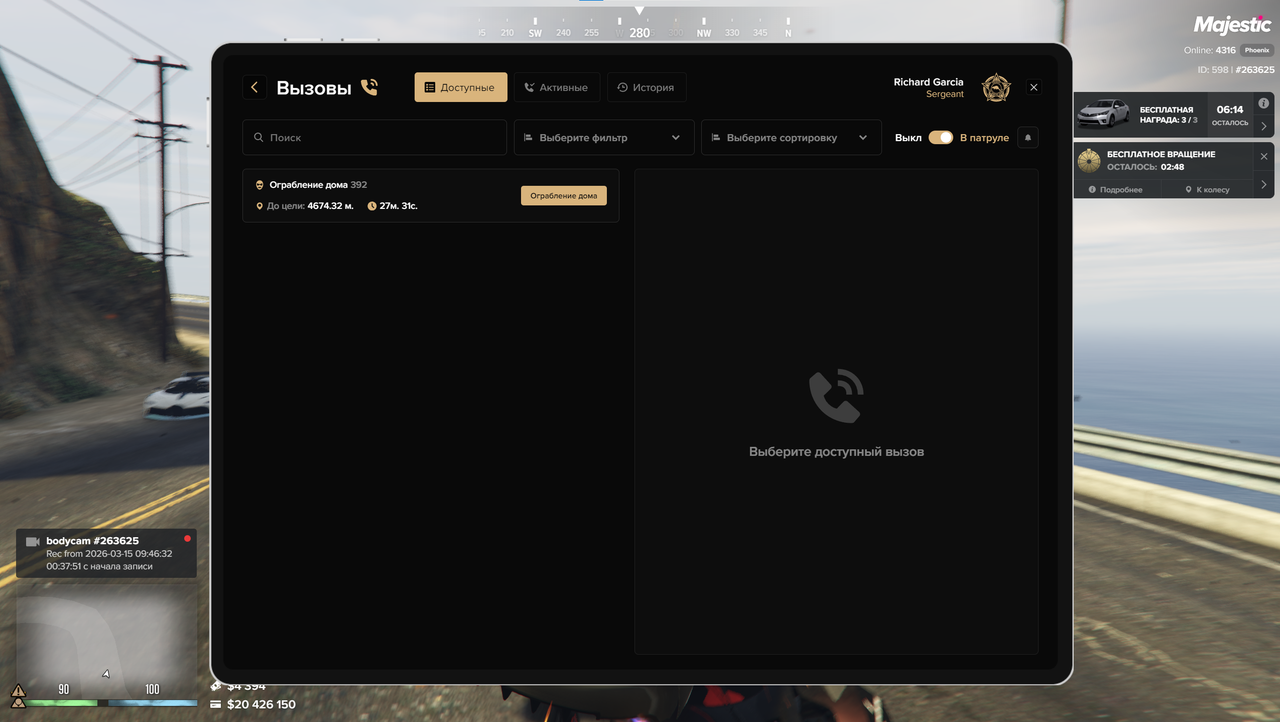
Task: Click the Phoenix server badge
Action: click(1257, 50)
